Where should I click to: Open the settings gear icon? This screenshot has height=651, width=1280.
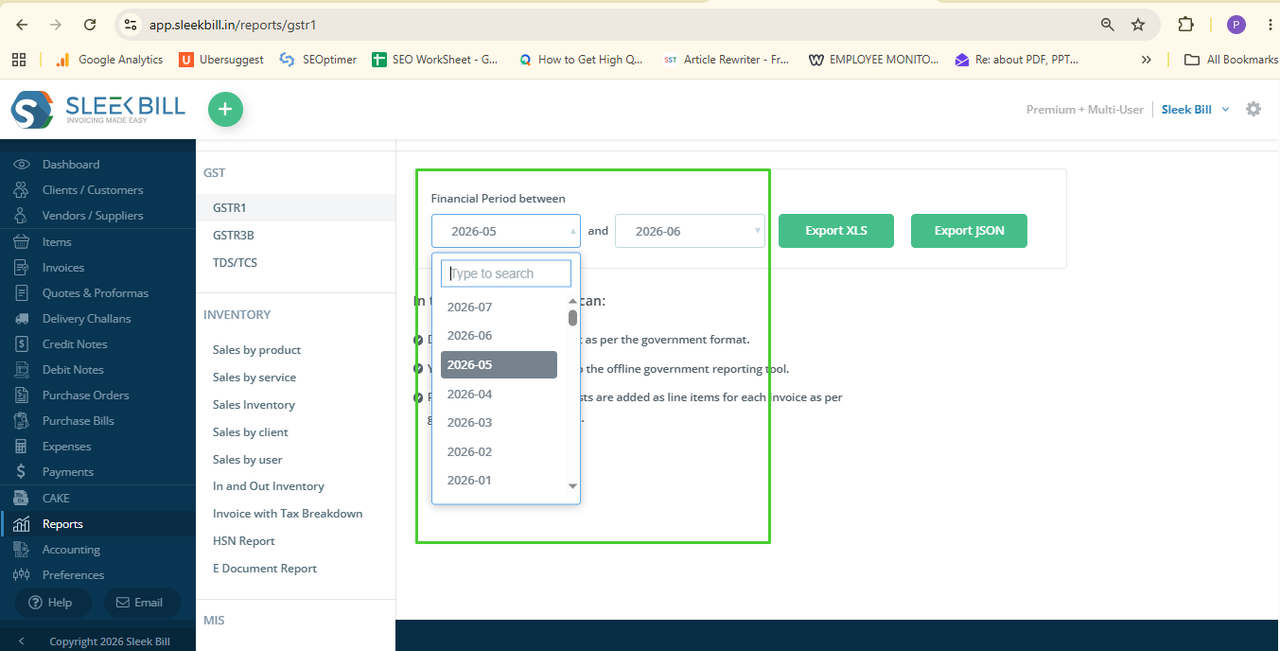click(1253, 109)
